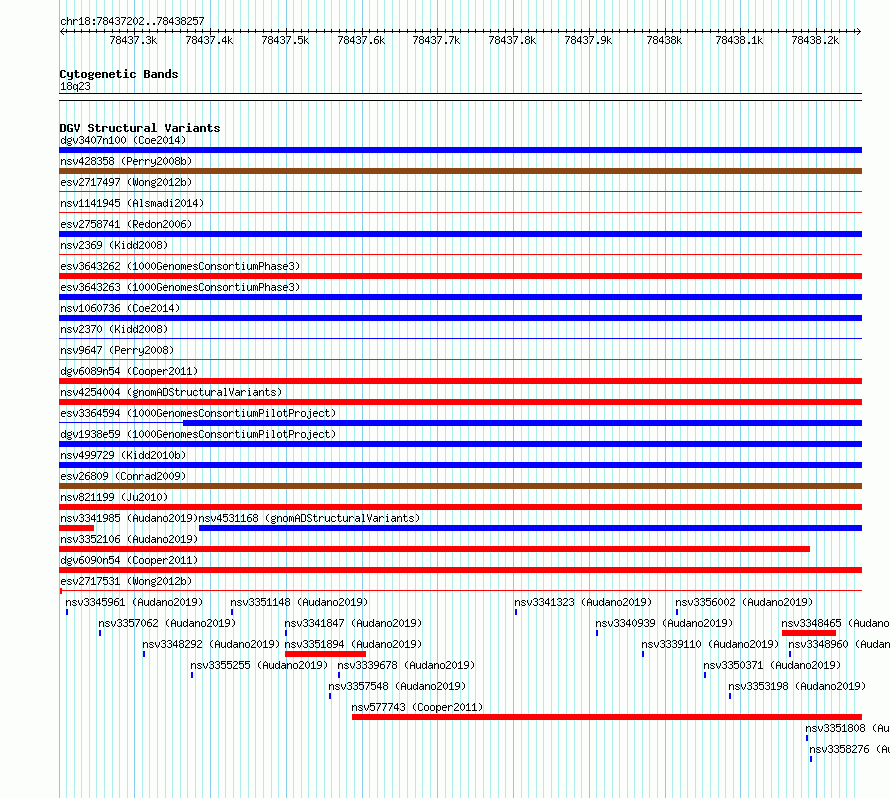This screenshot has height=798, width=890.
Task: Select nsv3352106 (Audano2019) variant label
Action: click(x=129, y=539)
